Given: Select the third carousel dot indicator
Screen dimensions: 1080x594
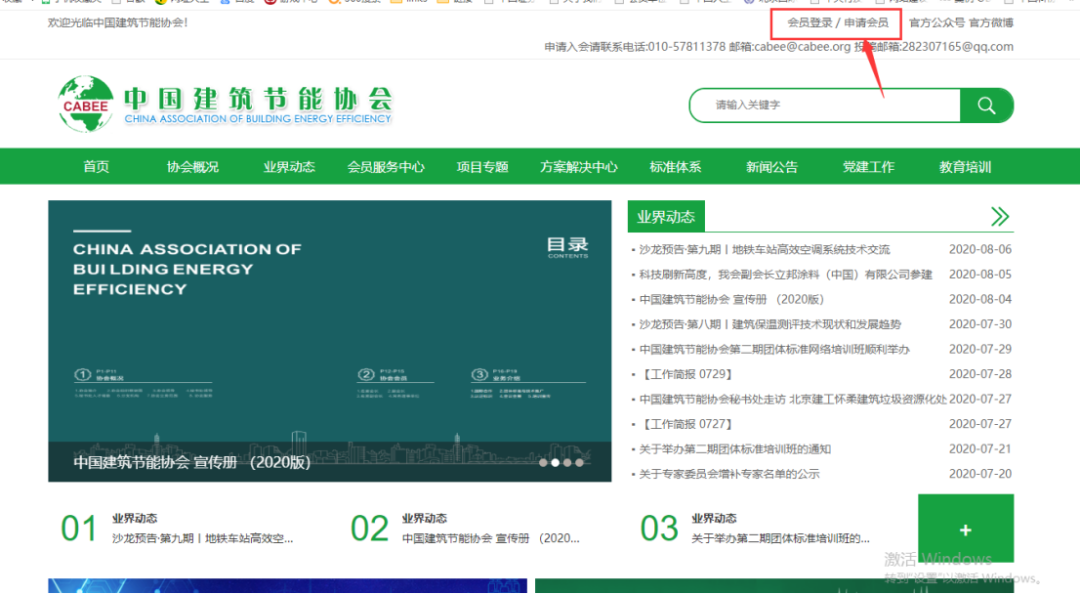Looking at the screenshot, I should tap(567, 462).
